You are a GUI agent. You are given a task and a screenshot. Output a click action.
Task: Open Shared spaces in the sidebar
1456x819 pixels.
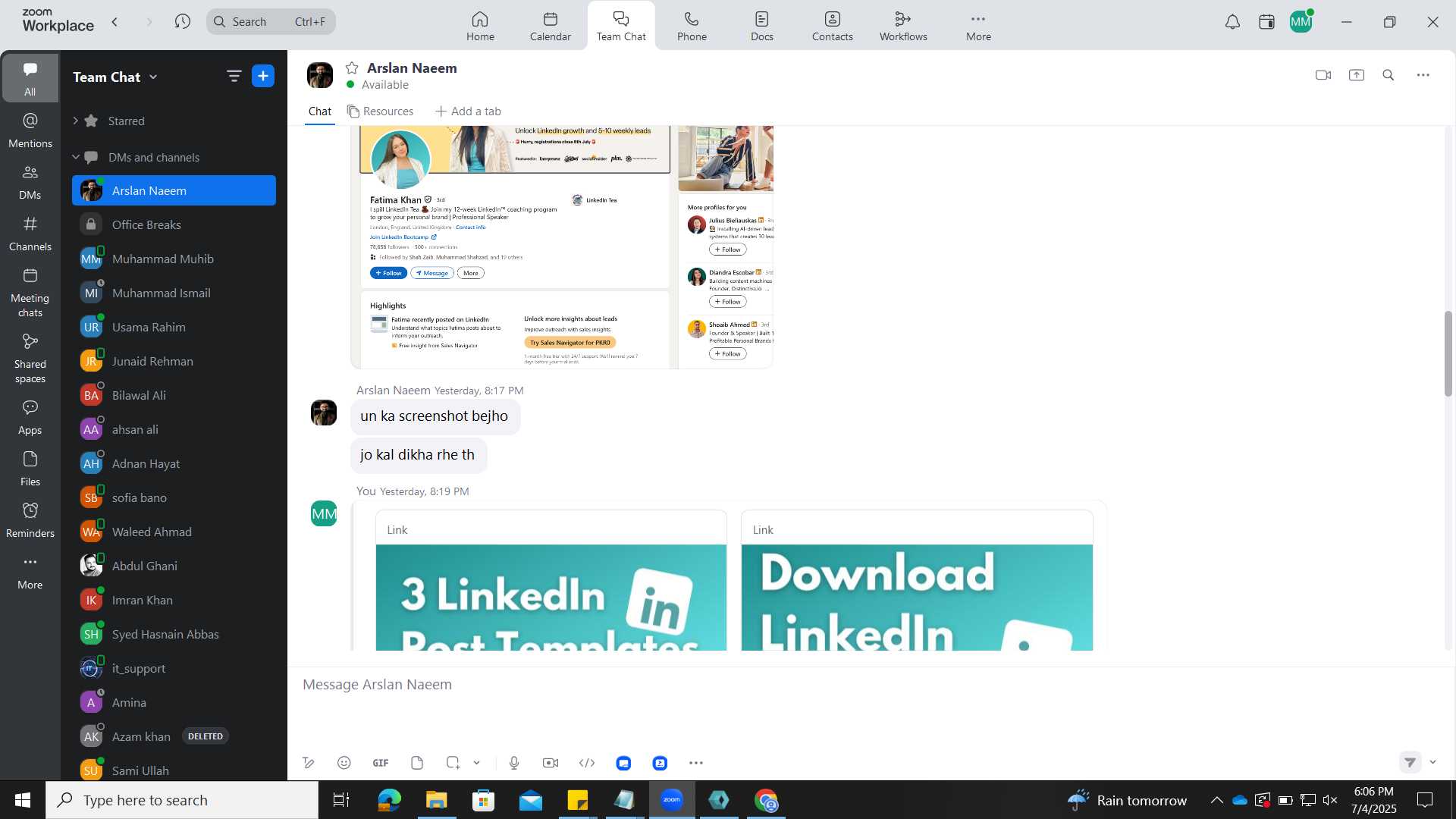tap(30, 359)
